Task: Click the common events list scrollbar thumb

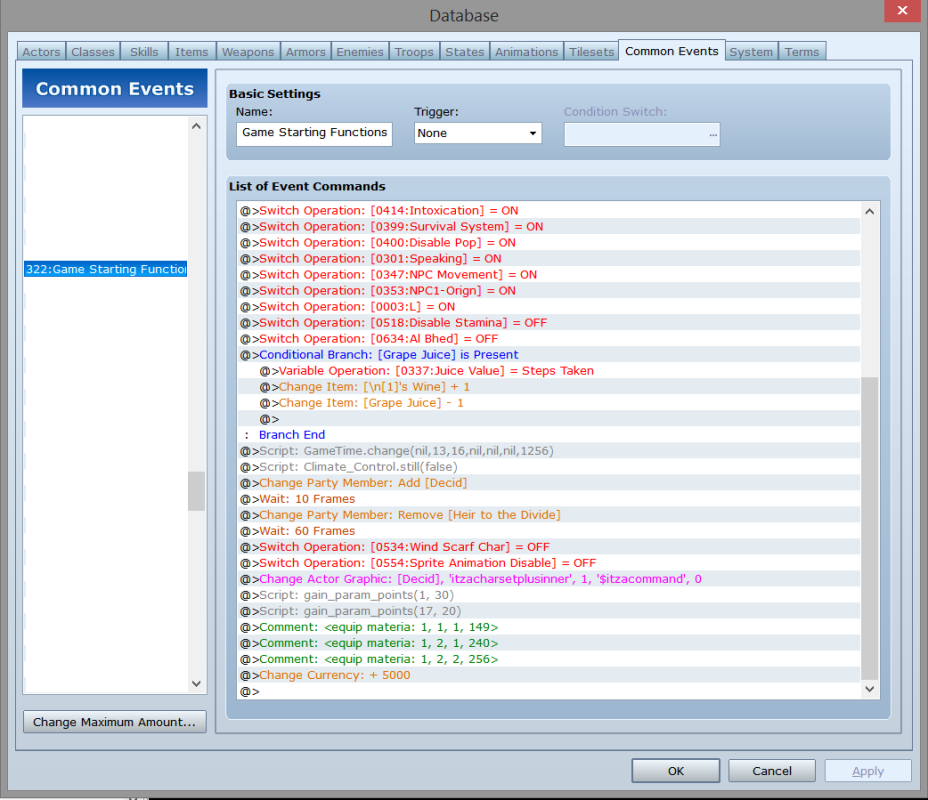Action: (x=196, y=491)
